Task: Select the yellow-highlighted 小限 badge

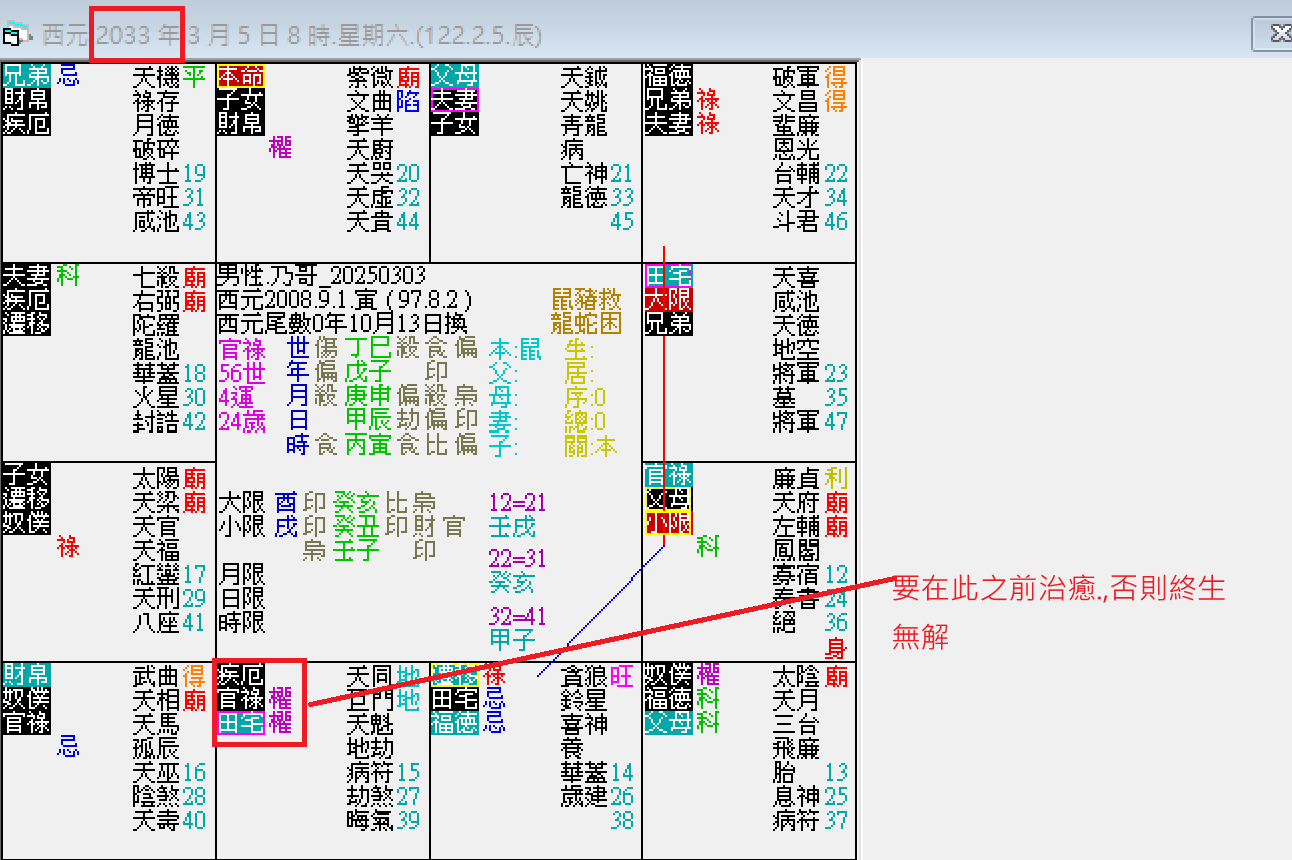Action: click(668, 523)
